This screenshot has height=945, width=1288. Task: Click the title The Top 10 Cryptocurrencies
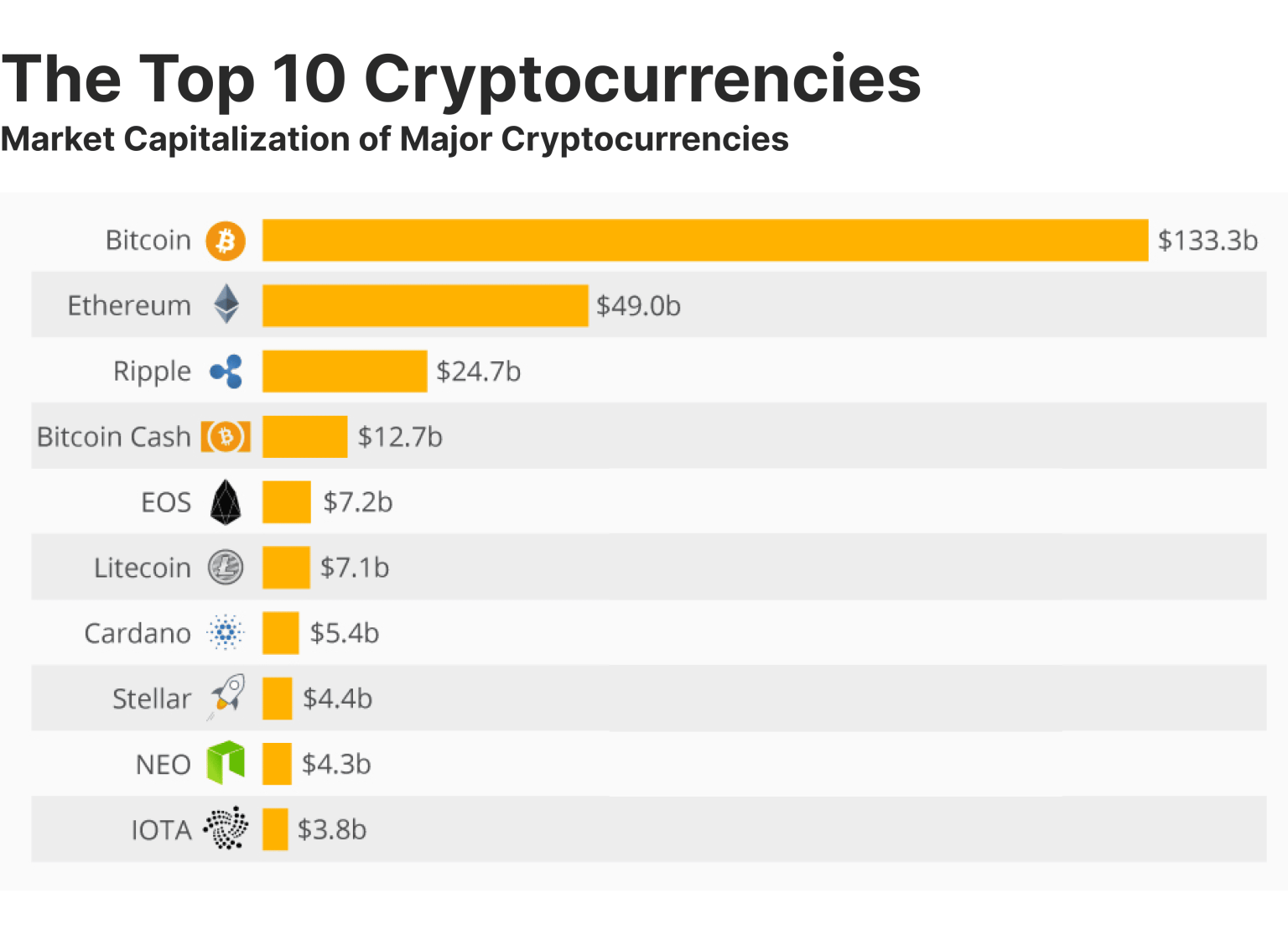tap(461, 79)
